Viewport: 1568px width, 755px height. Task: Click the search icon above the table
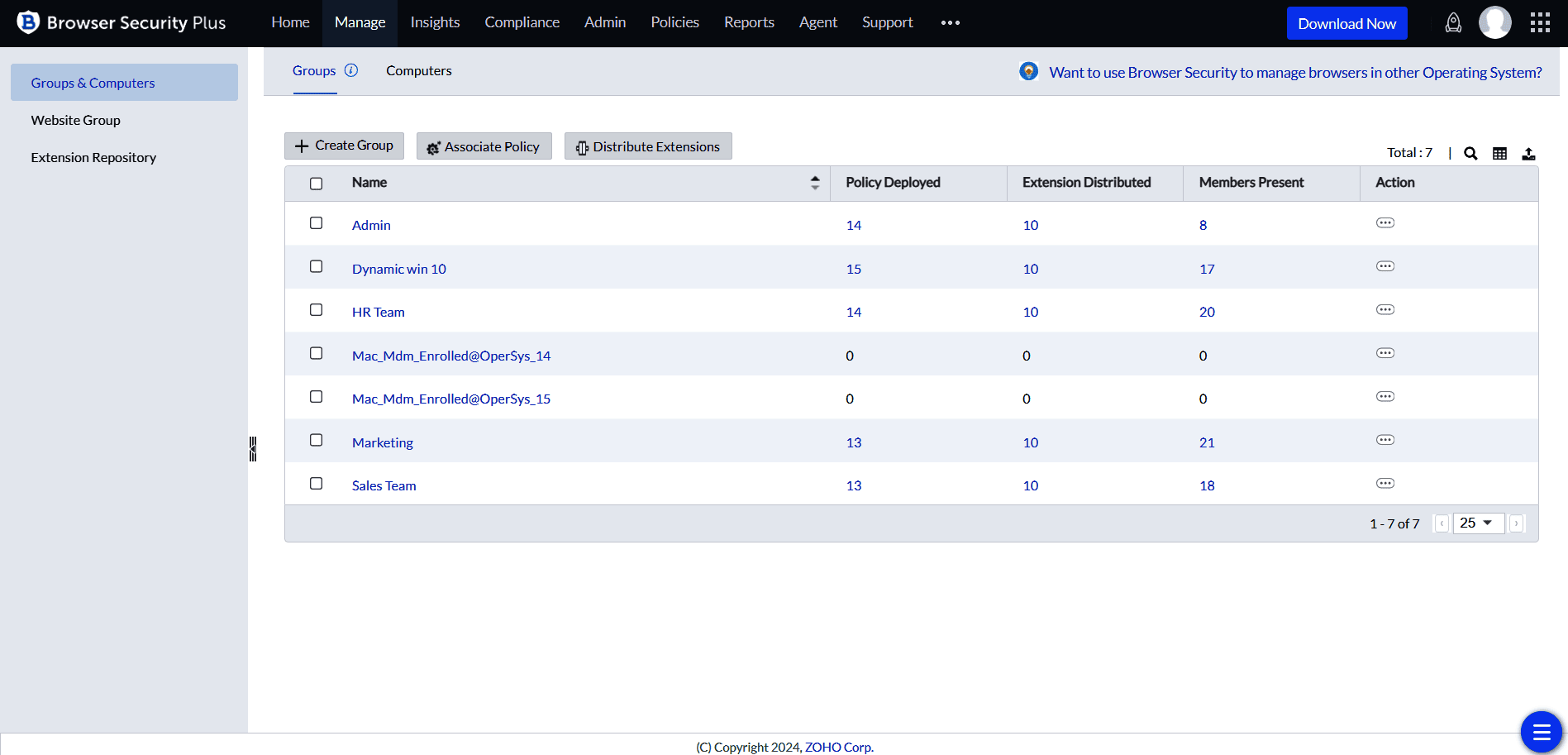pos(1470,153)
